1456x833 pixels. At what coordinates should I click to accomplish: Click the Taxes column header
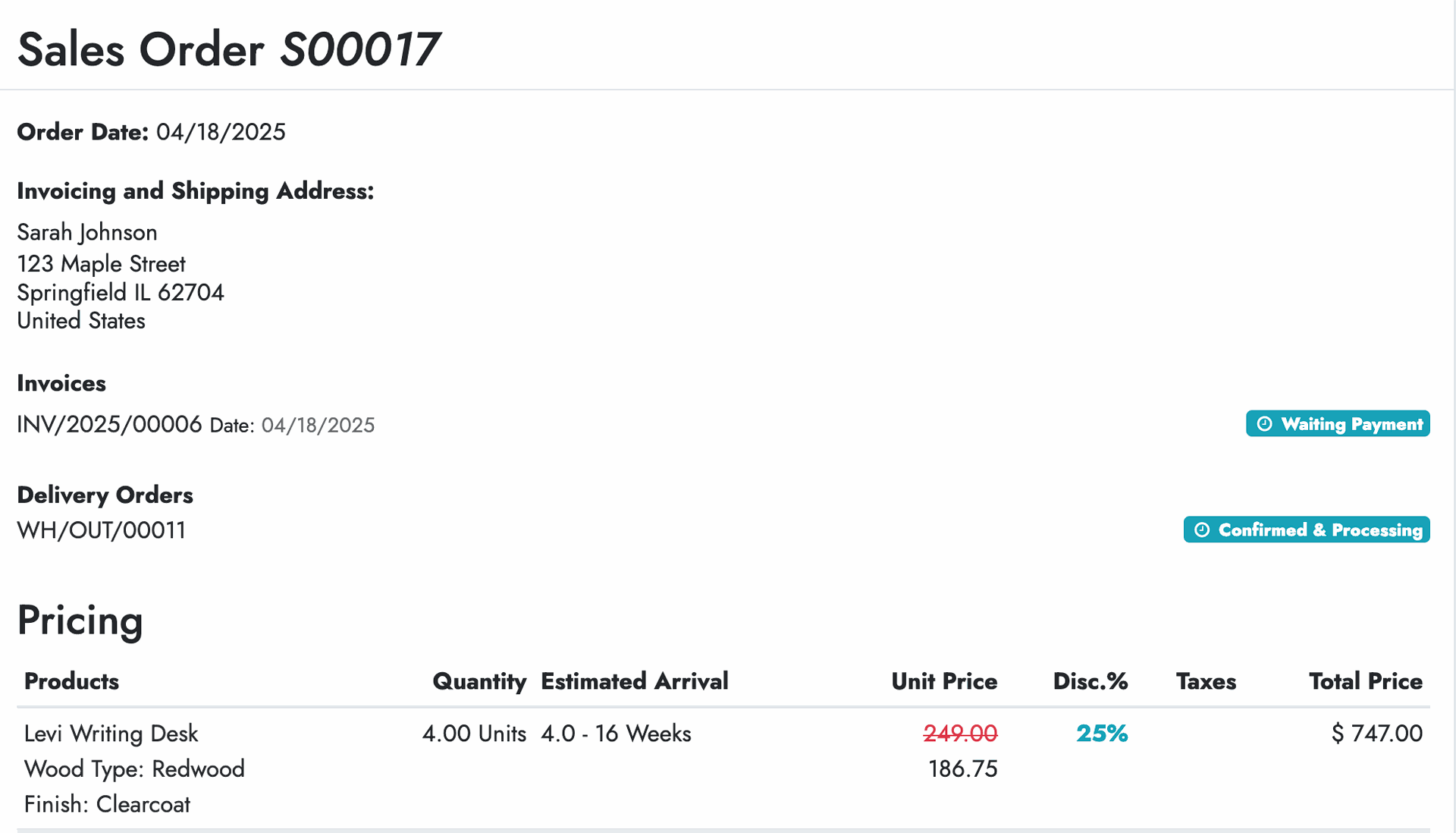point(1206,681)
